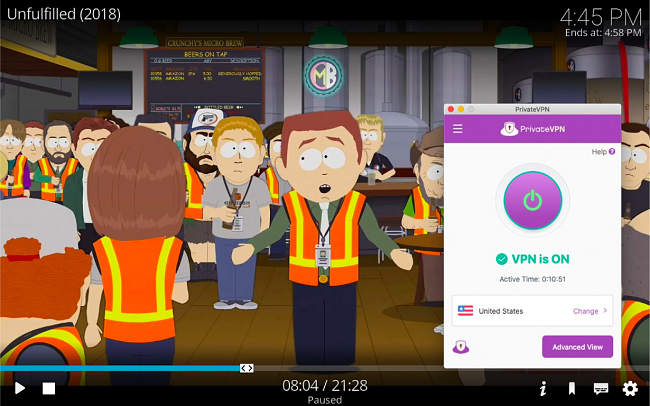The image size is (650, 406).
Task: Expand server list via chevron arrow
Action: click(605, 311)
